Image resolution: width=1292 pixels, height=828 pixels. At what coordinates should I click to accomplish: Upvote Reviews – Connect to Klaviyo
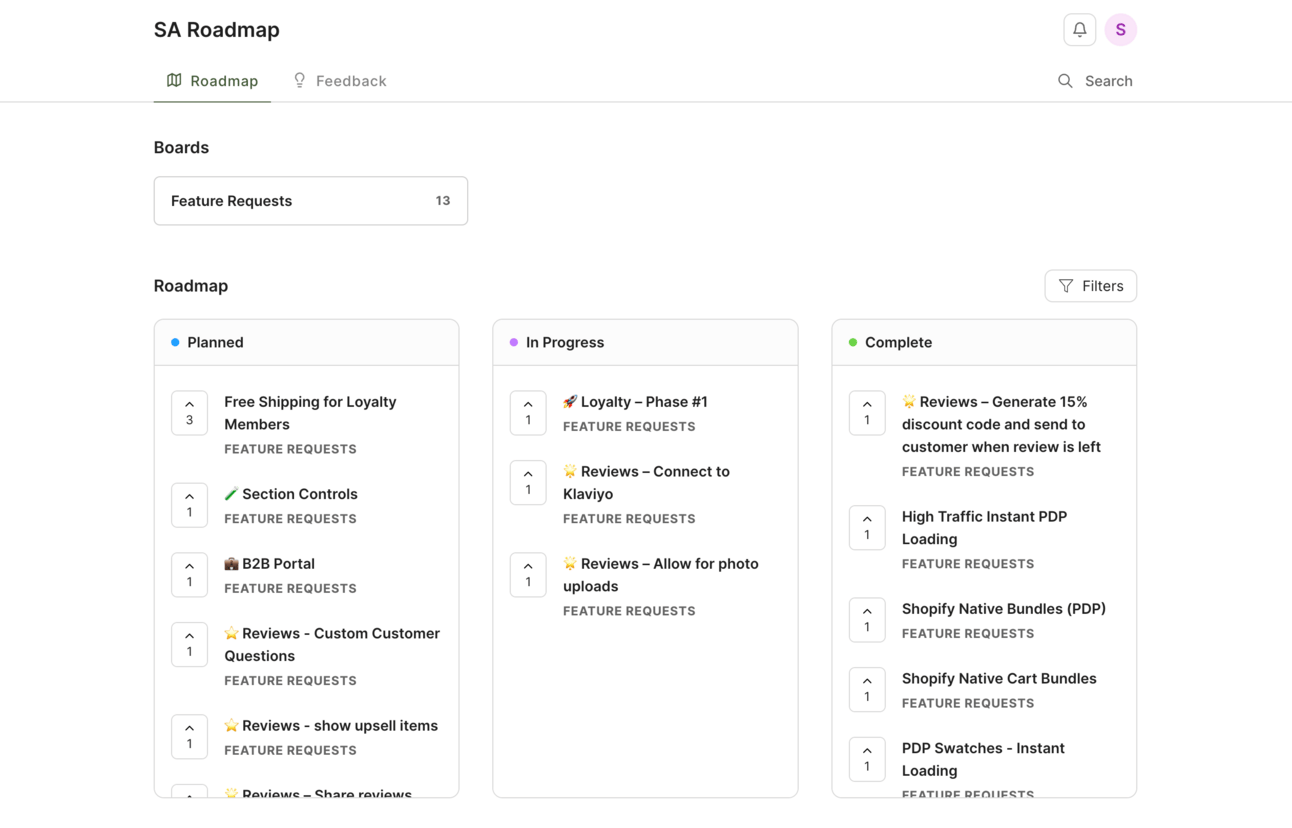point(528,483)
